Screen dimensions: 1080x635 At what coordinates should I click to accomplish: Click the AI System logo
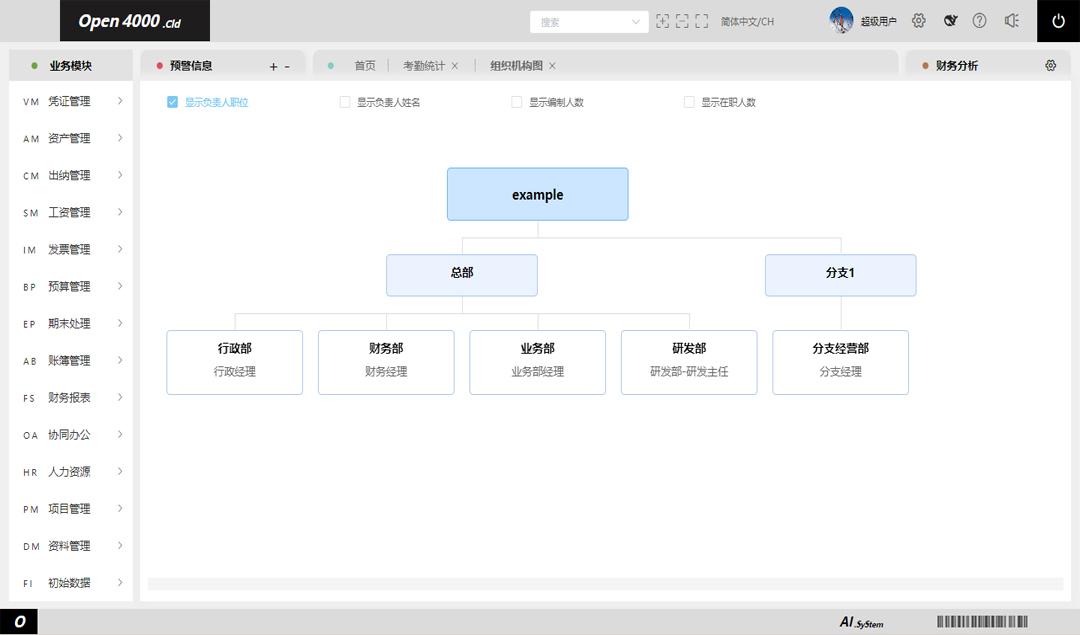[x=861, y=622]
